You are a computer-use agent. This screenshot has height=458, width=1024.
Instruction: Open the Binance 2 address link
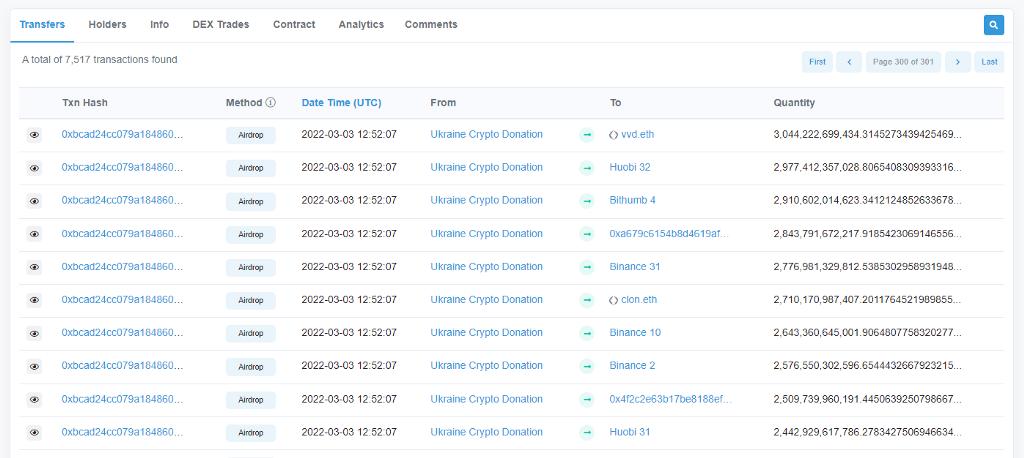(x=632, y=366)
